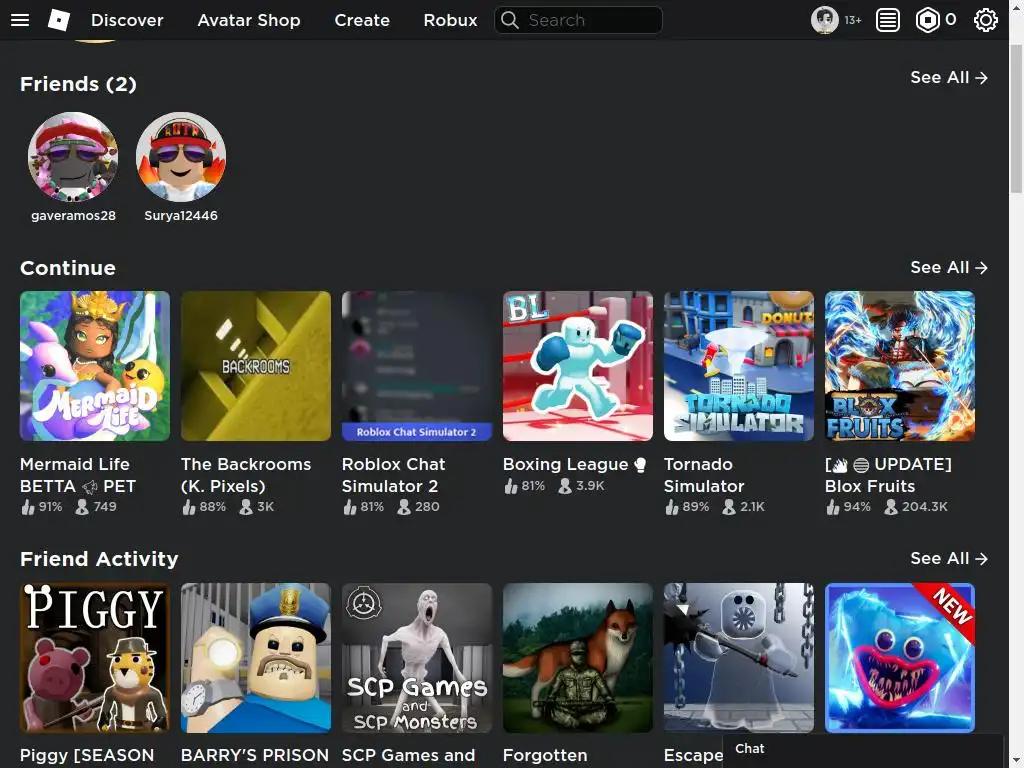Open the Avatar Shop tab
Viewport: 1024px width, 768px height.
(x=249, y=20)
